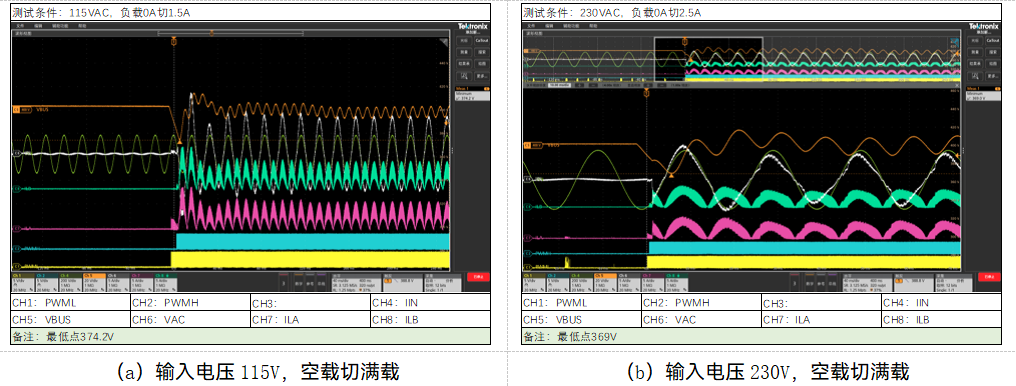
Task: Open Ch 1 badge in left scope
Action: 23,282
